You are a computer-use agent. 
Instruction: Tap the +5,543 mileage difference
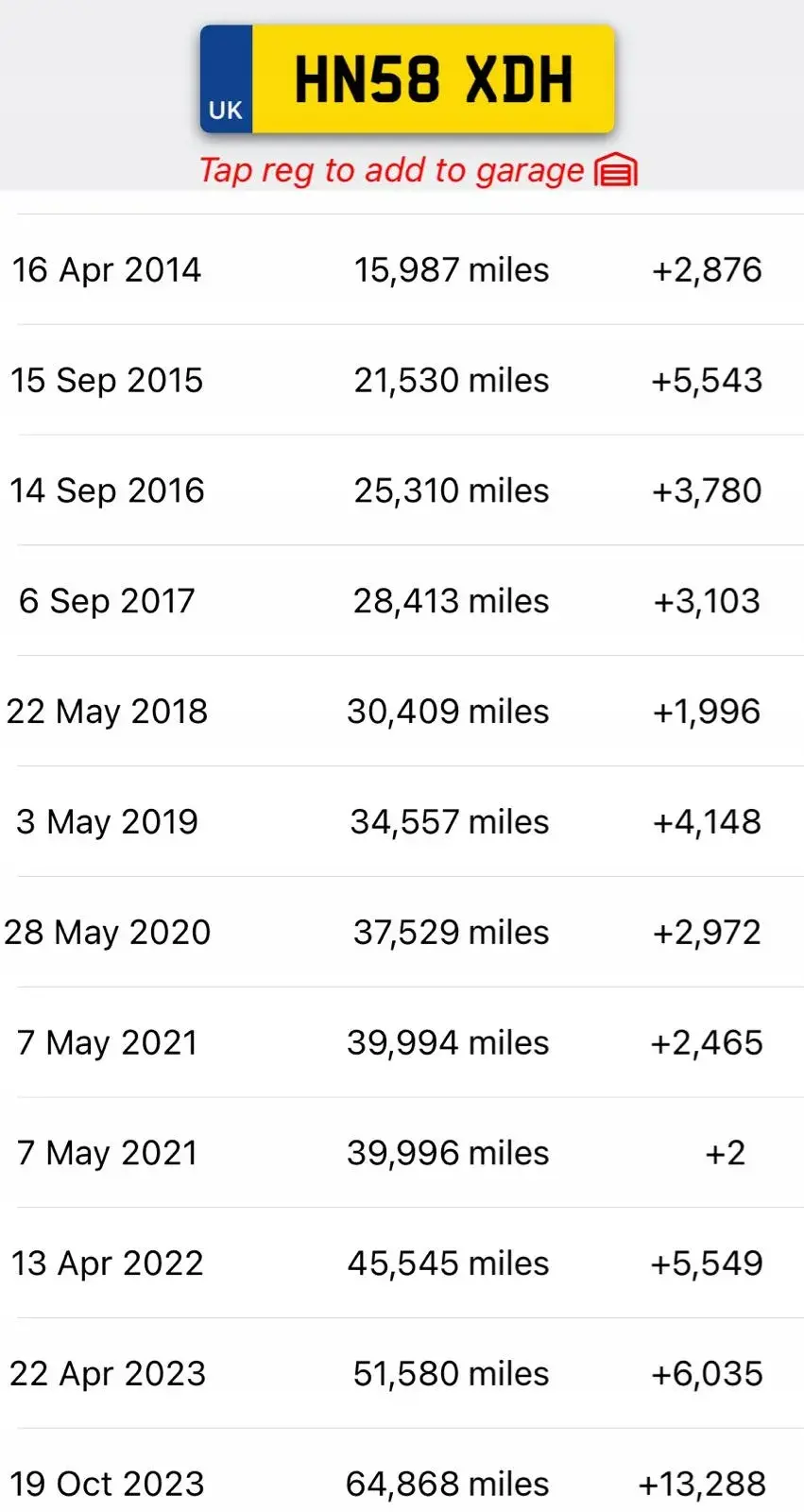click(x=707, y=381)
